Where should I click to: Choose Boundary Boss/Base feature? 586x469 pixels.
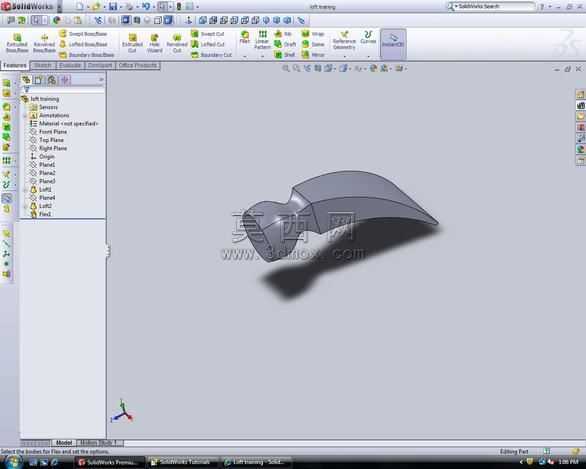87,55
